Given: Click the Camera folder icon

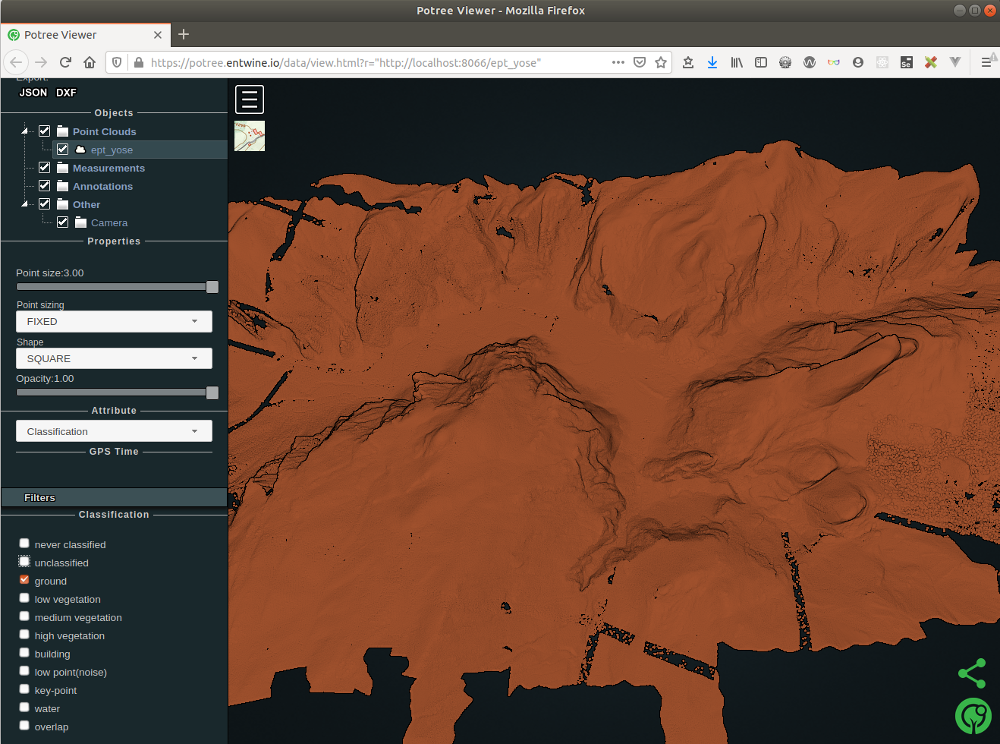Looking at the screenshot, I should click(80, 222).
